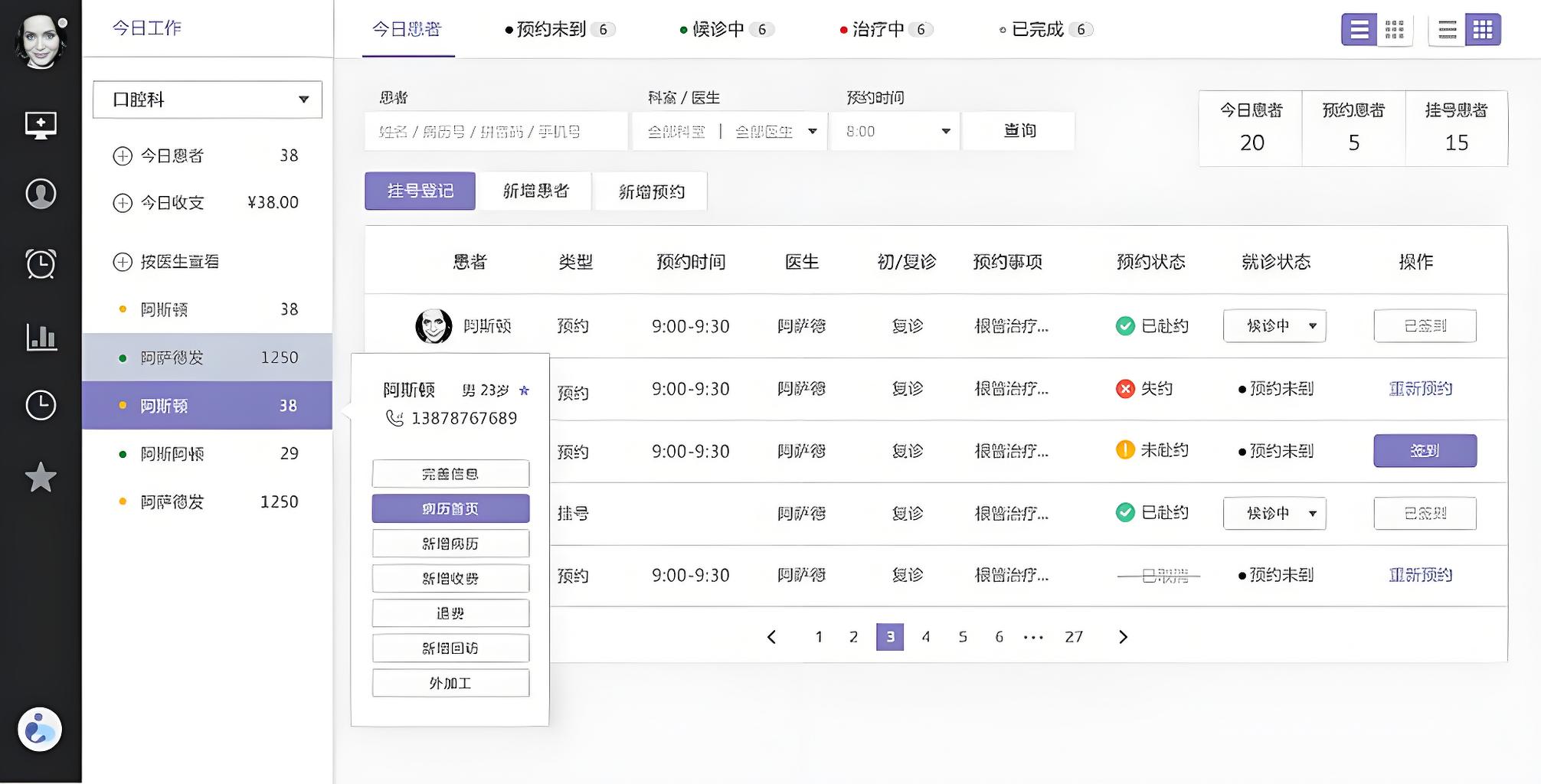The height and width of the screenshot is (784, 1541).
Task: Open the 口腔科 department dropdown
Action: point(207,100)
